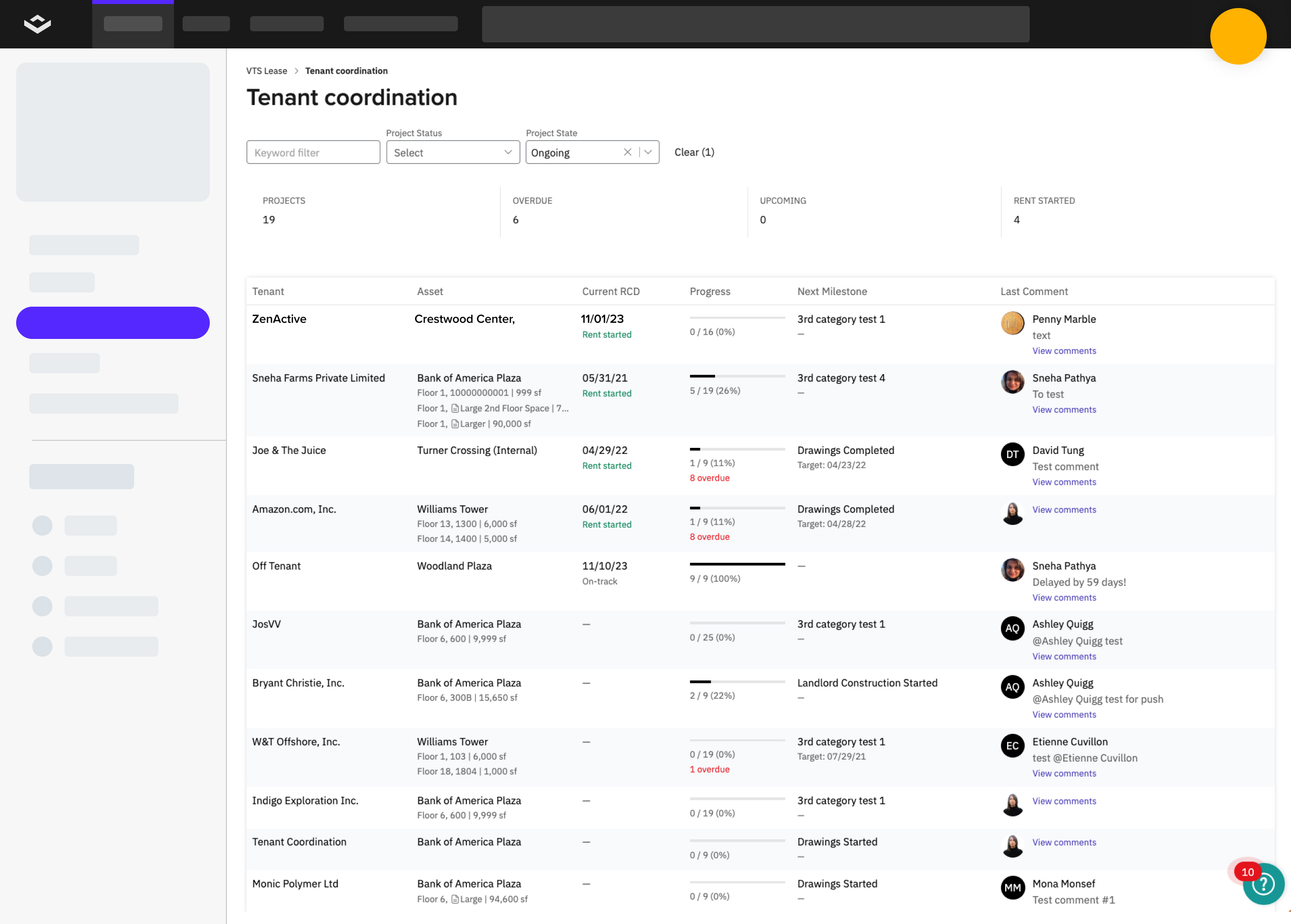
Task: Click Mona Monsef MM avatar
Action: [x=1012, y=888]
